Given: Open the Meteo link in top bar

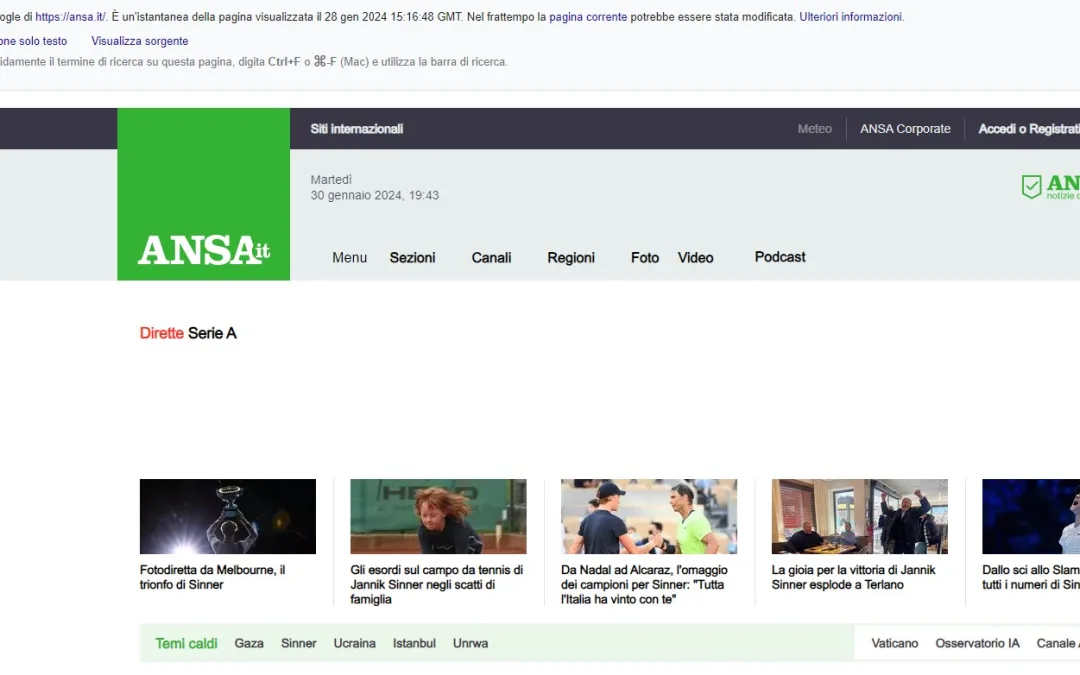Looking at the screenshot, I should click(x=814, y=129).
